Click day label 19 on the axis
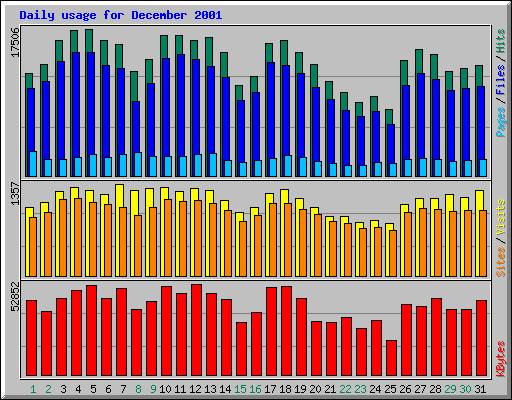512x400 pixels. tap(300, 389)
